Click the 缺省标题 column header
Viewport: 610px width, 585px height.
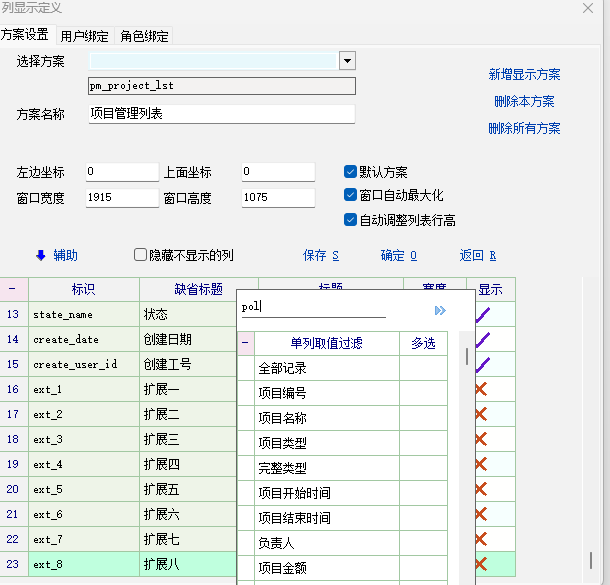198,289
